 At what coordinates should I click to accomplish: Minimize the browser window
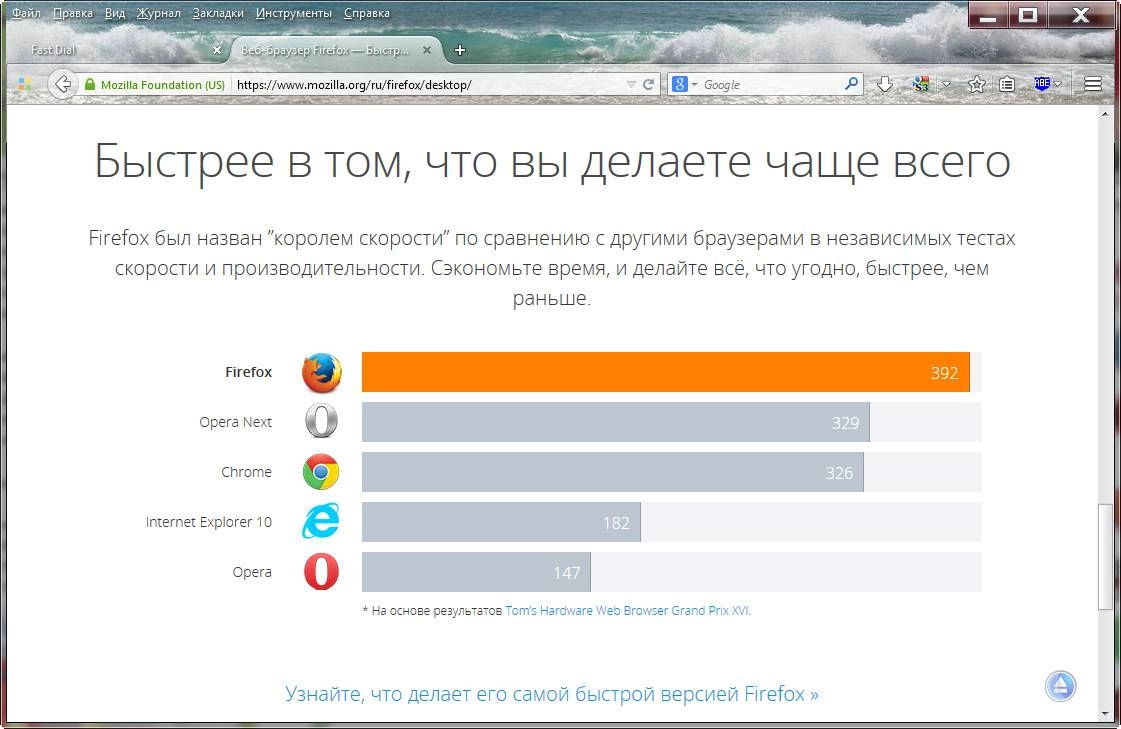point(988,15)
